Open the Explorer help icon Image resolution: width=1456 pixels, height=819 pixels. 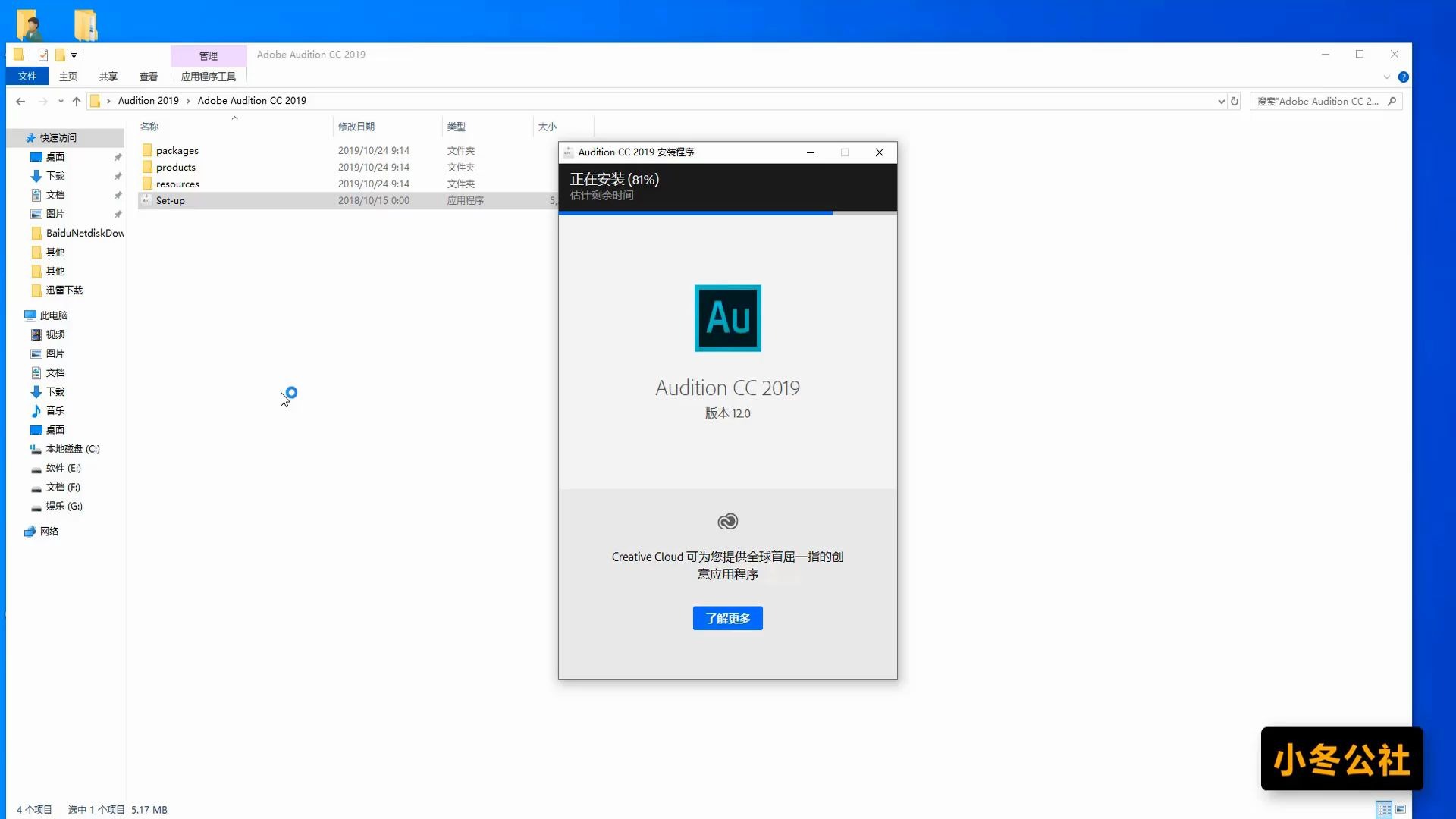pos(1404,77)
